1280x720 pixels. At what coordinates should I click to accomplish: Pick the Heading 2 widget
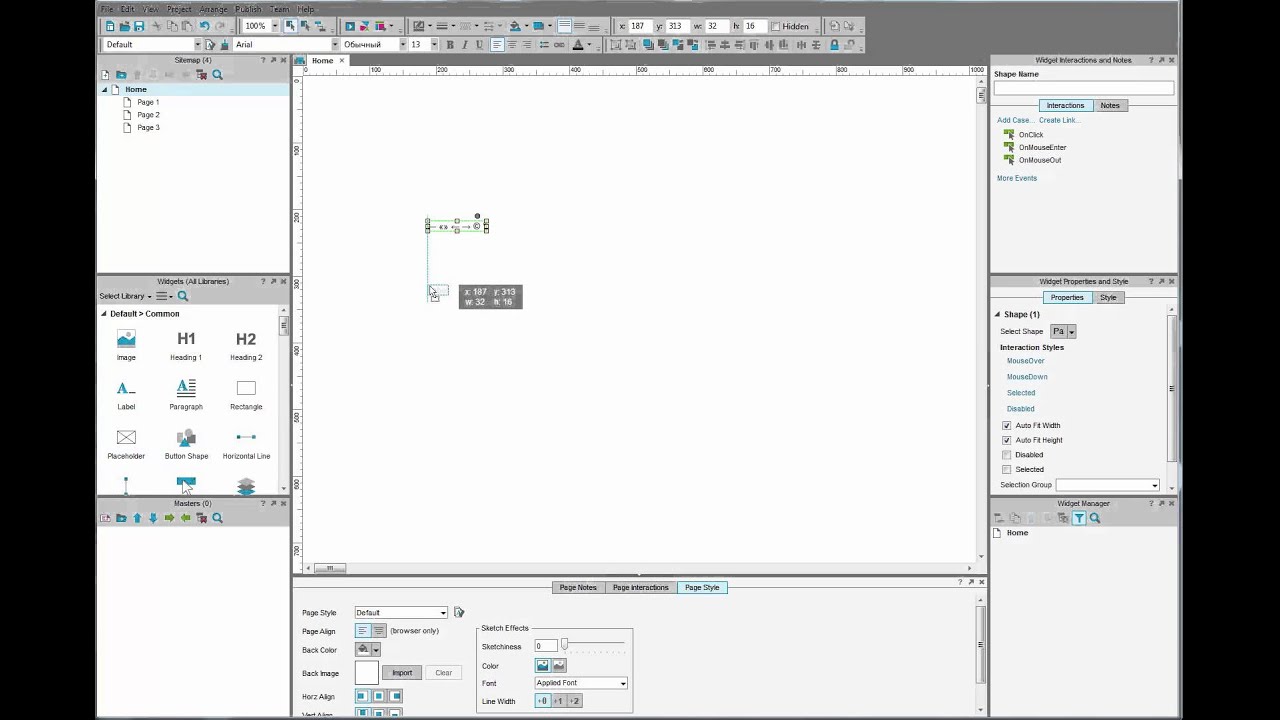point(246,346)
